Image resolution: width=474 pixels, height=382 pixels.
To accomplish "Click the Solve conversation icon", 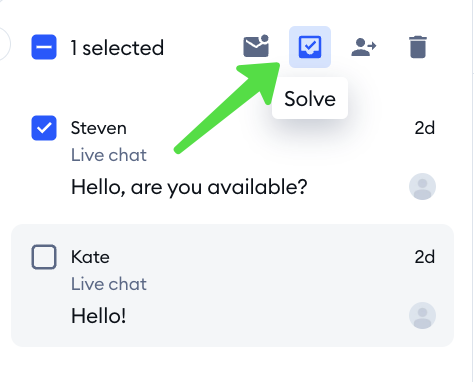I will click(310, 47).
